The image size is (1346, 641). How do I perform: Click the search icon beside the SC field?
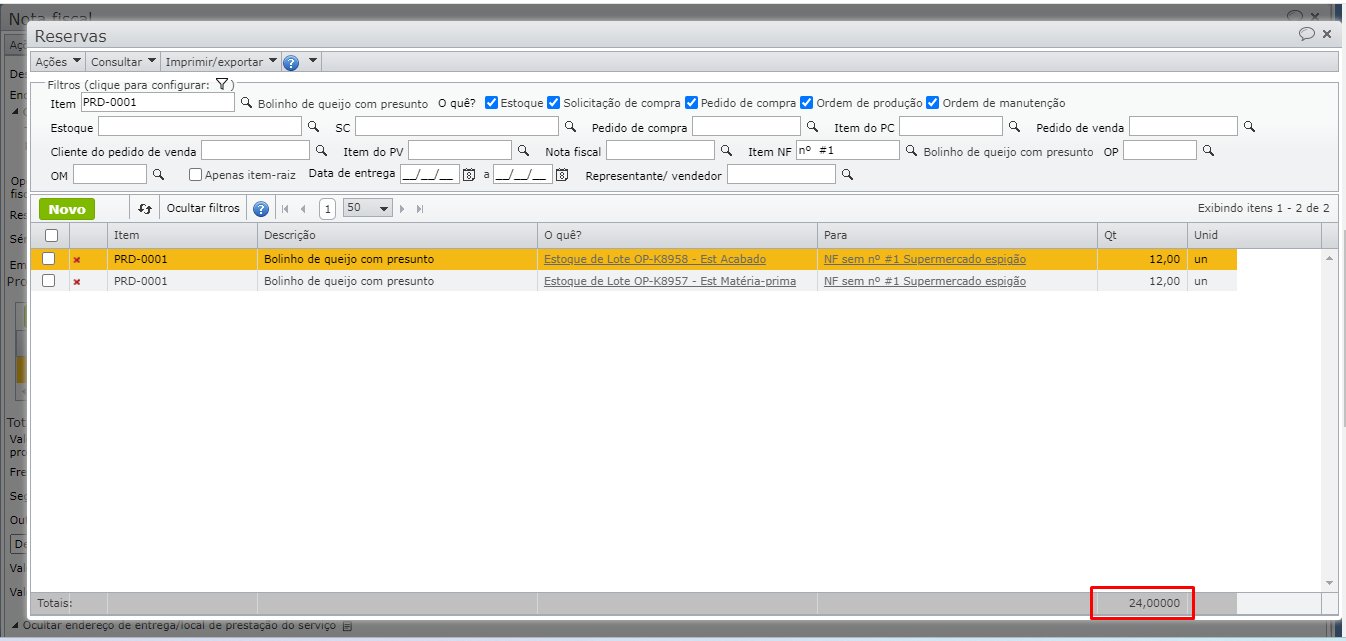(570, 127)
